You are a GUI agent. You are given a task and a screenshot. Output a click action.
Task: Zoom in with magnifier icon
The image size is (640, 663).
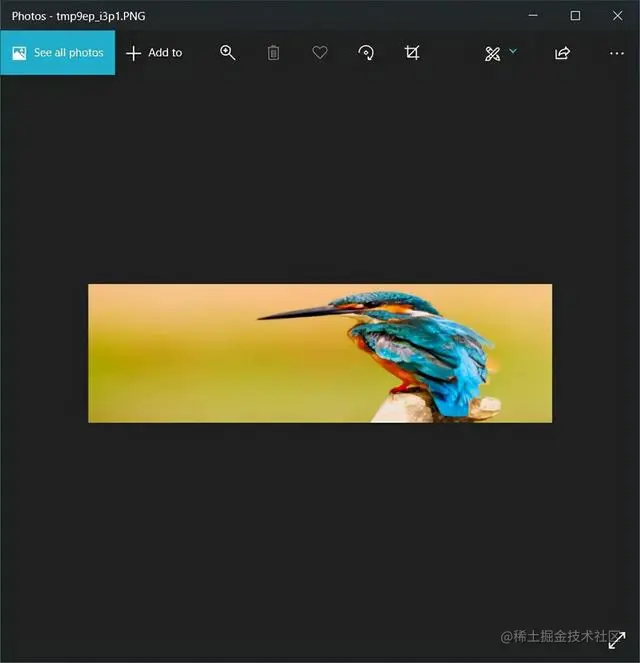coord(227,53)
